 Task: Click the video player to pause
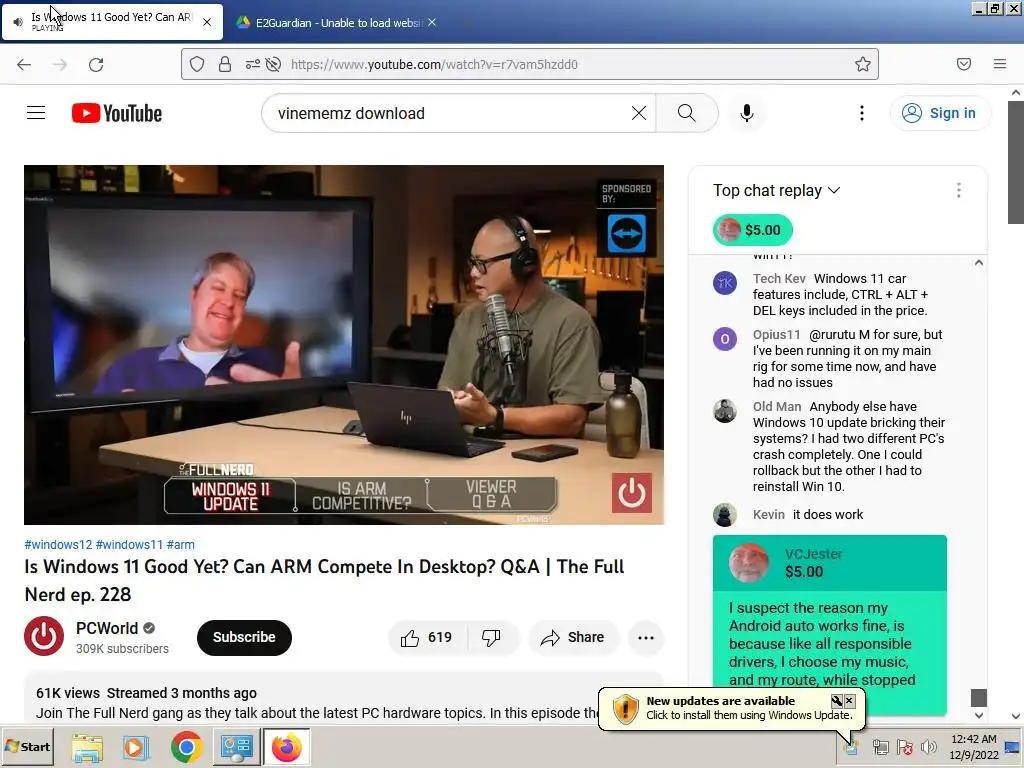pos(344,344)
